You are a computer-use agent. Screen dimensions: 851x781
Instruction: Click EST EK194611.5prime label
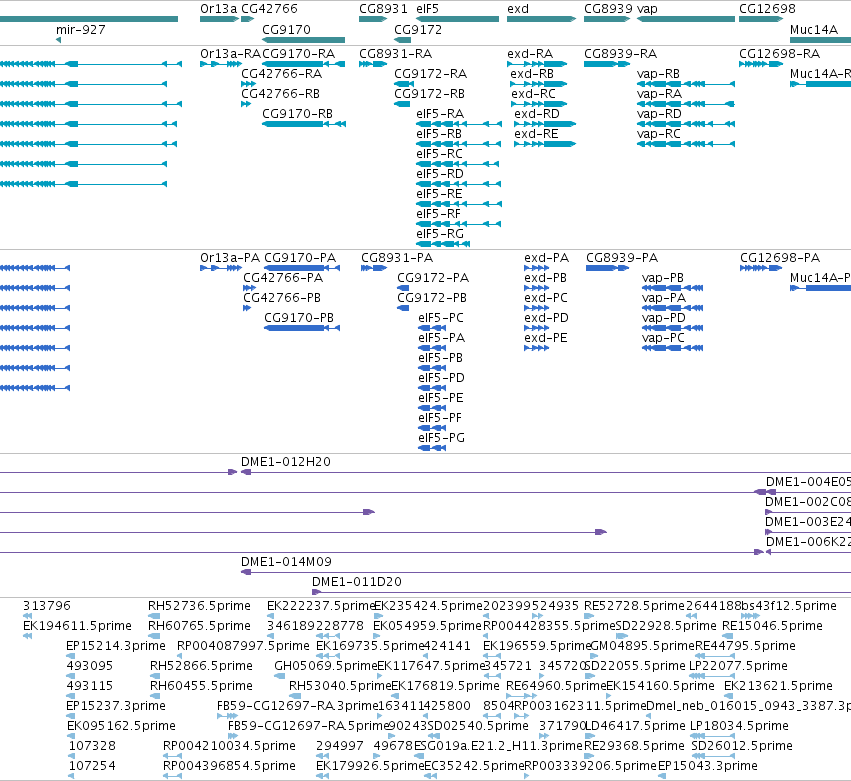point(77,626)
